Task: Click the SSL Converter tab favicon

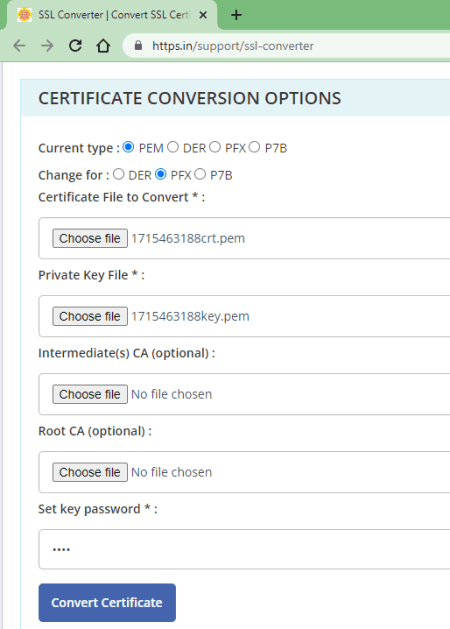Action: pyautogui.click(x=24, y=15)
